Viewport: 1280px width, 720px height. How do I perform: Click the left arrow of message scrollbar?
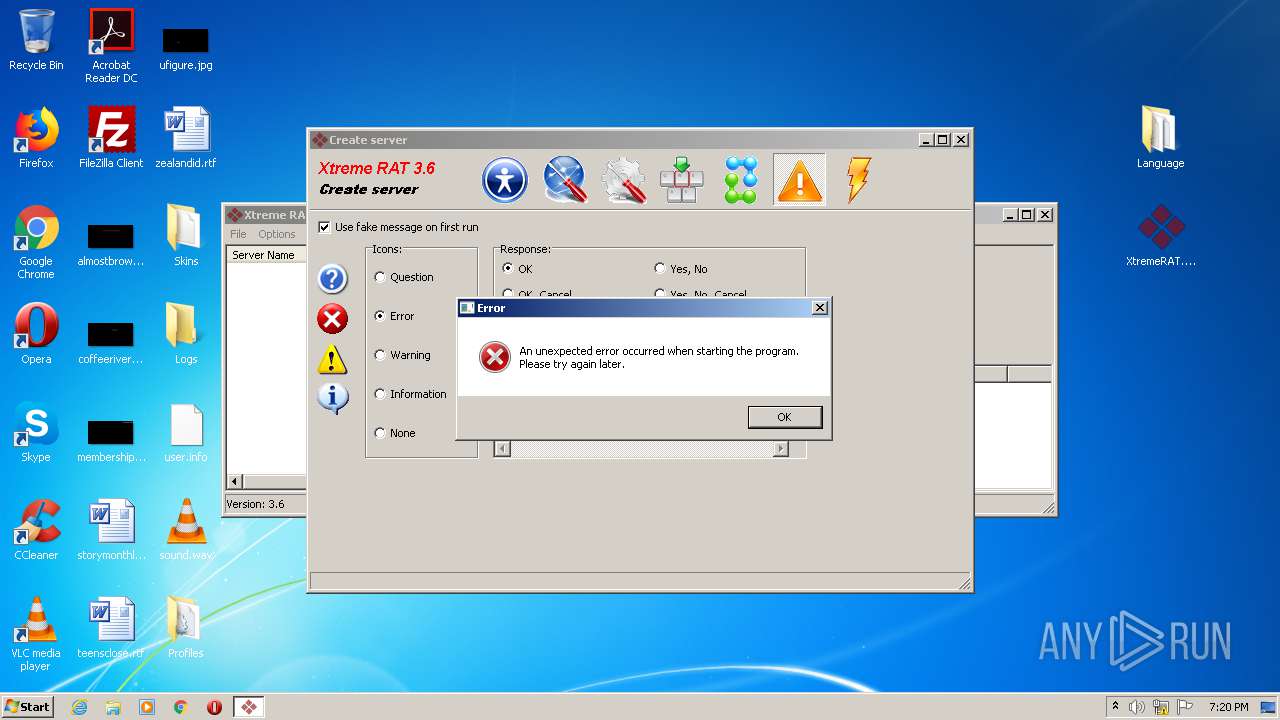pos(503,449)
